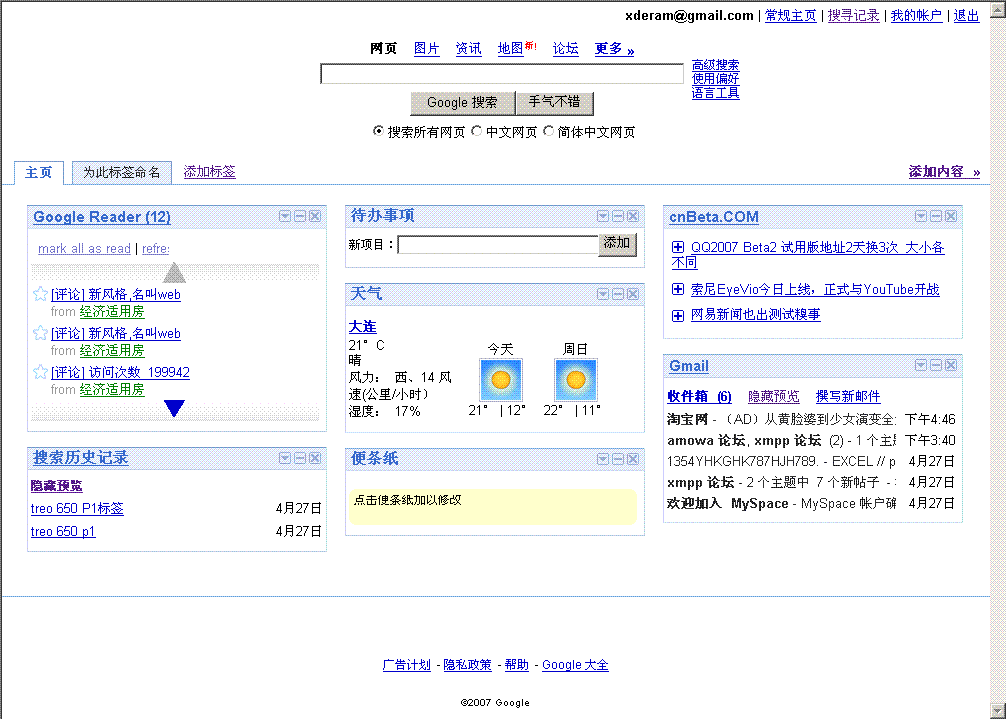The height and width of the screenshot is (719, 1006).
Task: Expand the QQ2007 Beta2 news item
Action: [678, 247]
